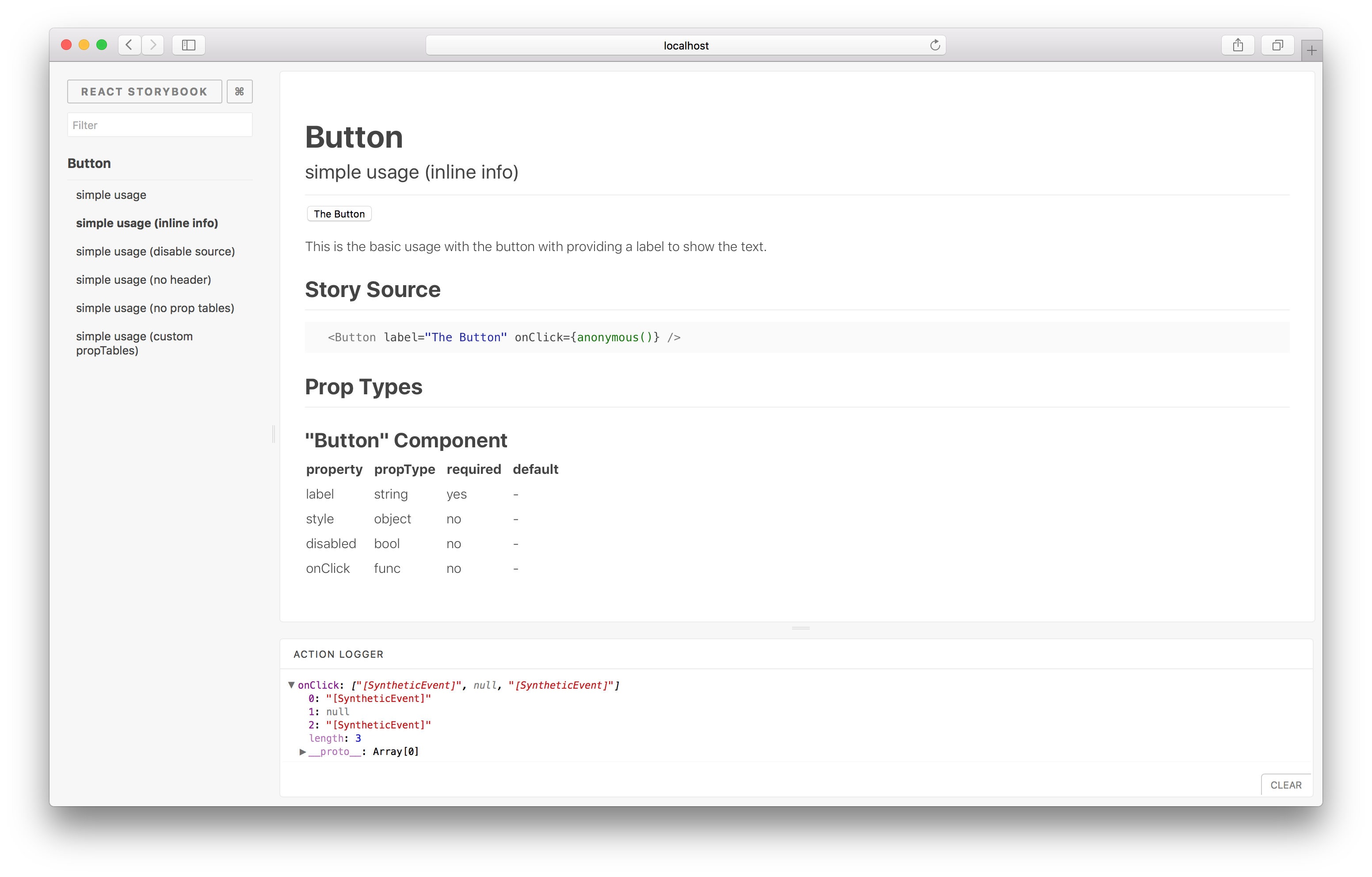This screenshot has height=877, width=1372.
Task: Click the React Storybook icon/logo button
Action: (143, 91)
